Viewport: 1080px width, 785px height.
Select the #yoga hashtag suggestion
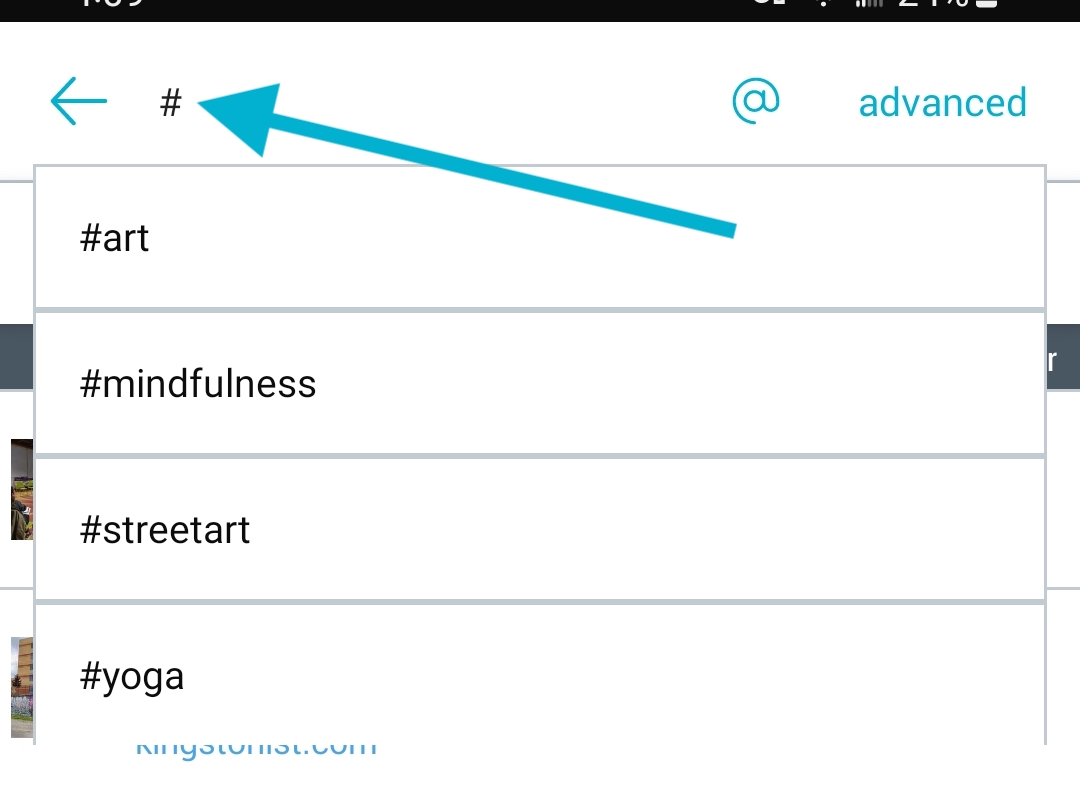[540, 675]
